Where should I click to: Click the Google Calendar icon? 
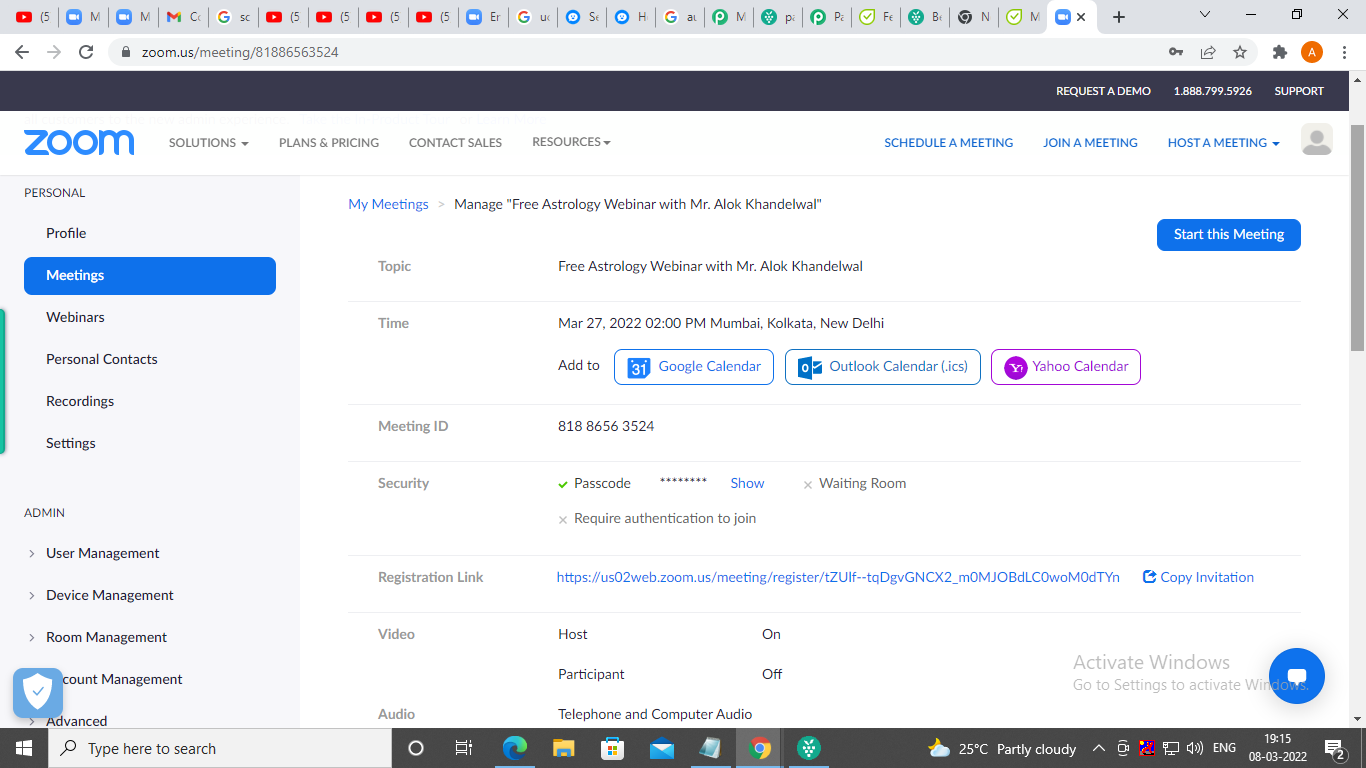(x=639, y=367)
